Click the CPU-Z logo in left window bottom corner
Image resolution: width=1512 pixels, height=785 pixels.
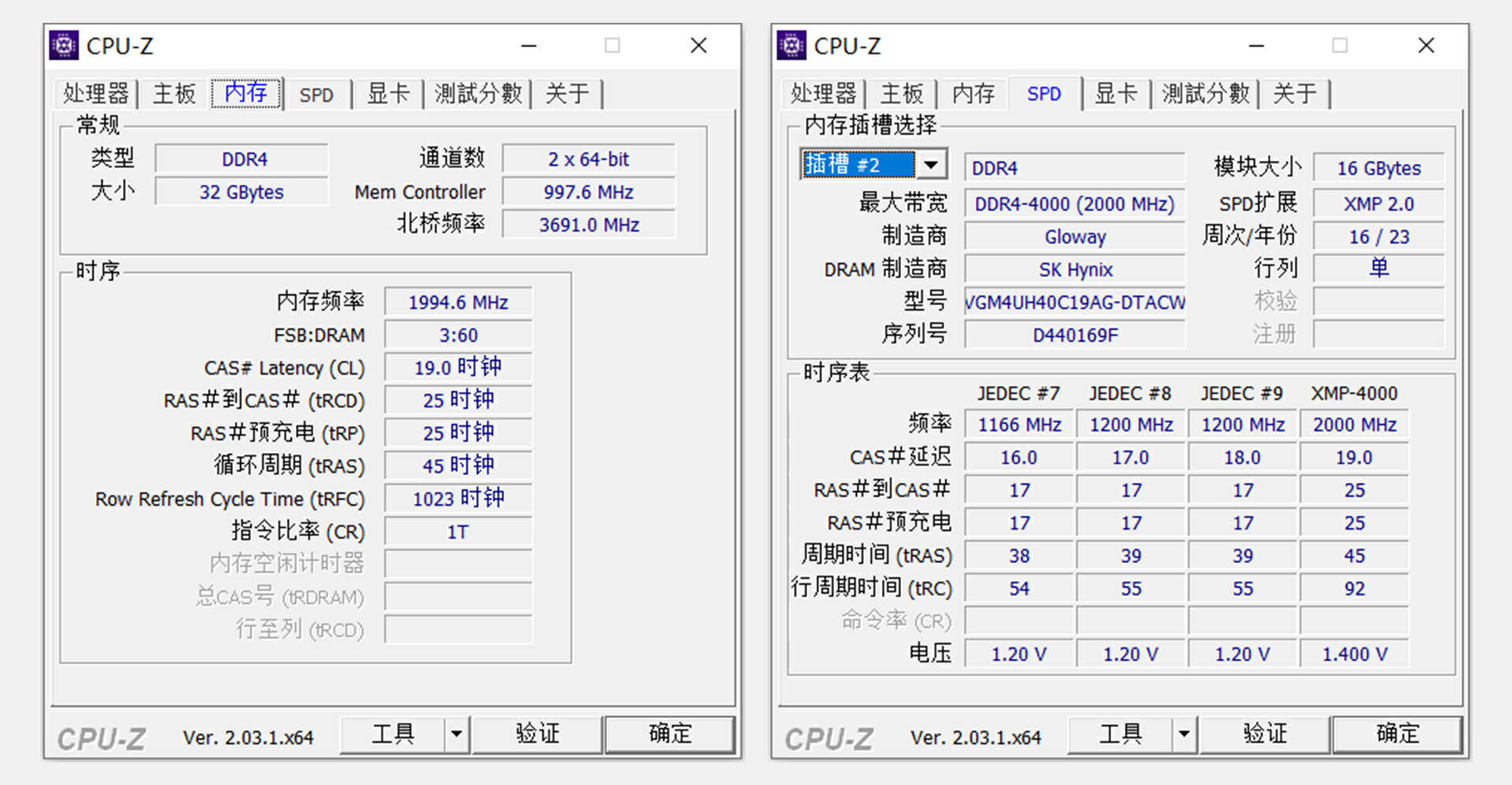[x=101, y=737]
